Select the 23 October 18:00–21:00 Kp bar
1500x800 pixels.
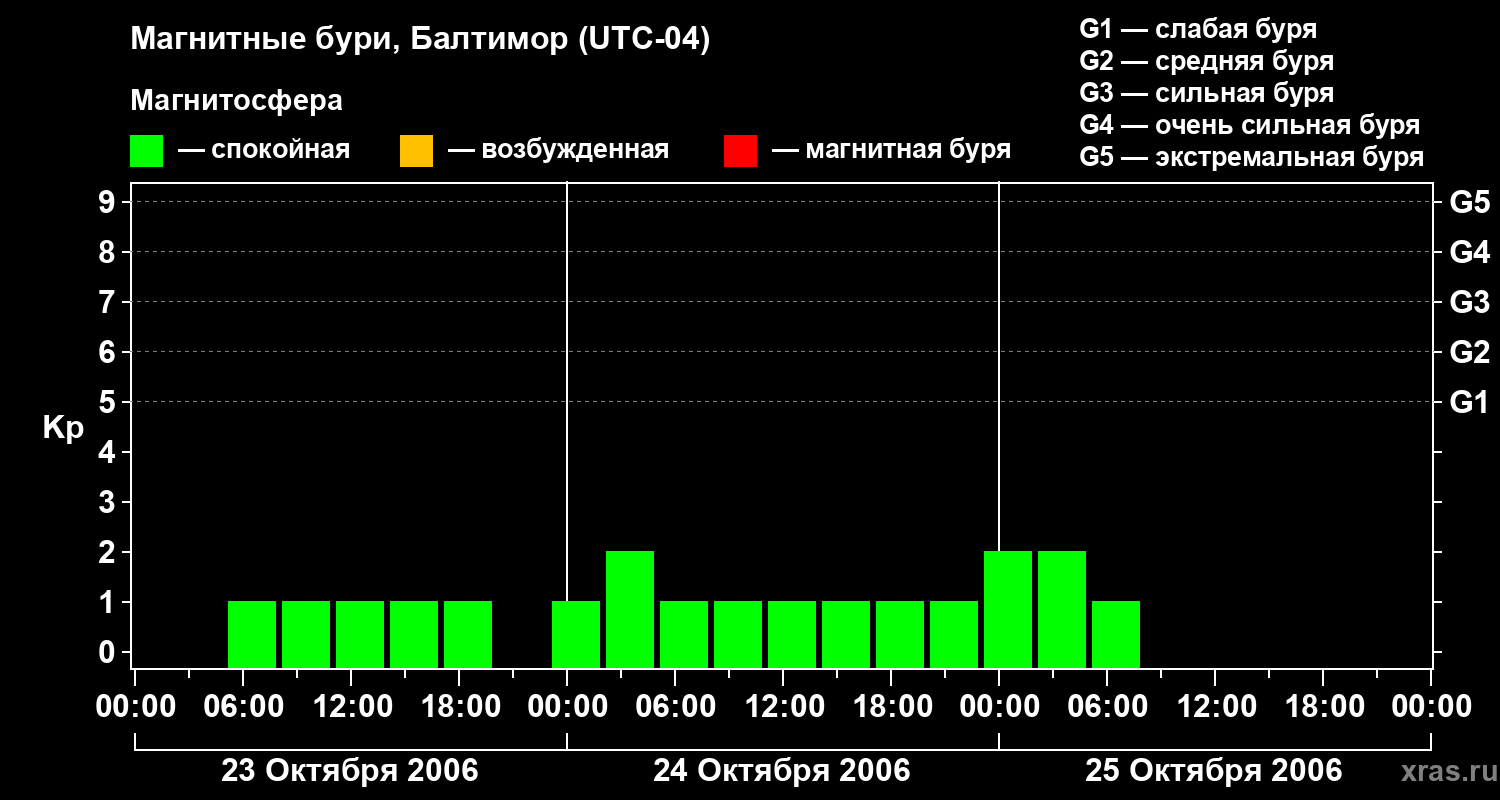coord(468,634)
